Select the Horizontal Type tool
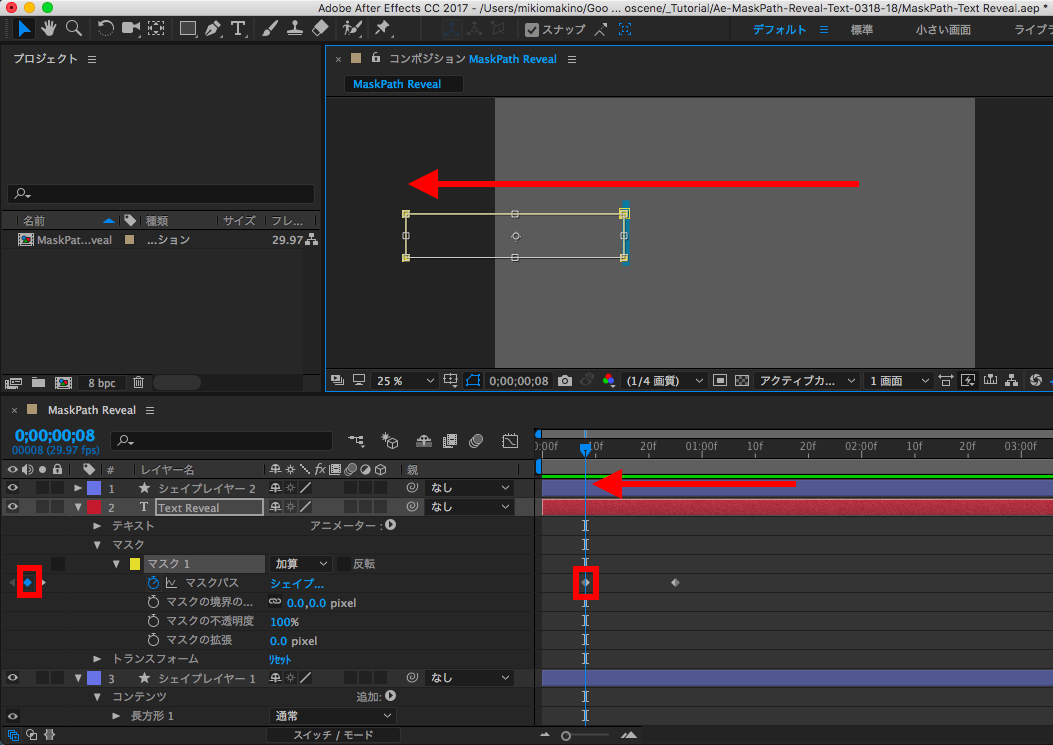Image resolution: width=1053 pixels, height=745 pixels. click(238, 29)
